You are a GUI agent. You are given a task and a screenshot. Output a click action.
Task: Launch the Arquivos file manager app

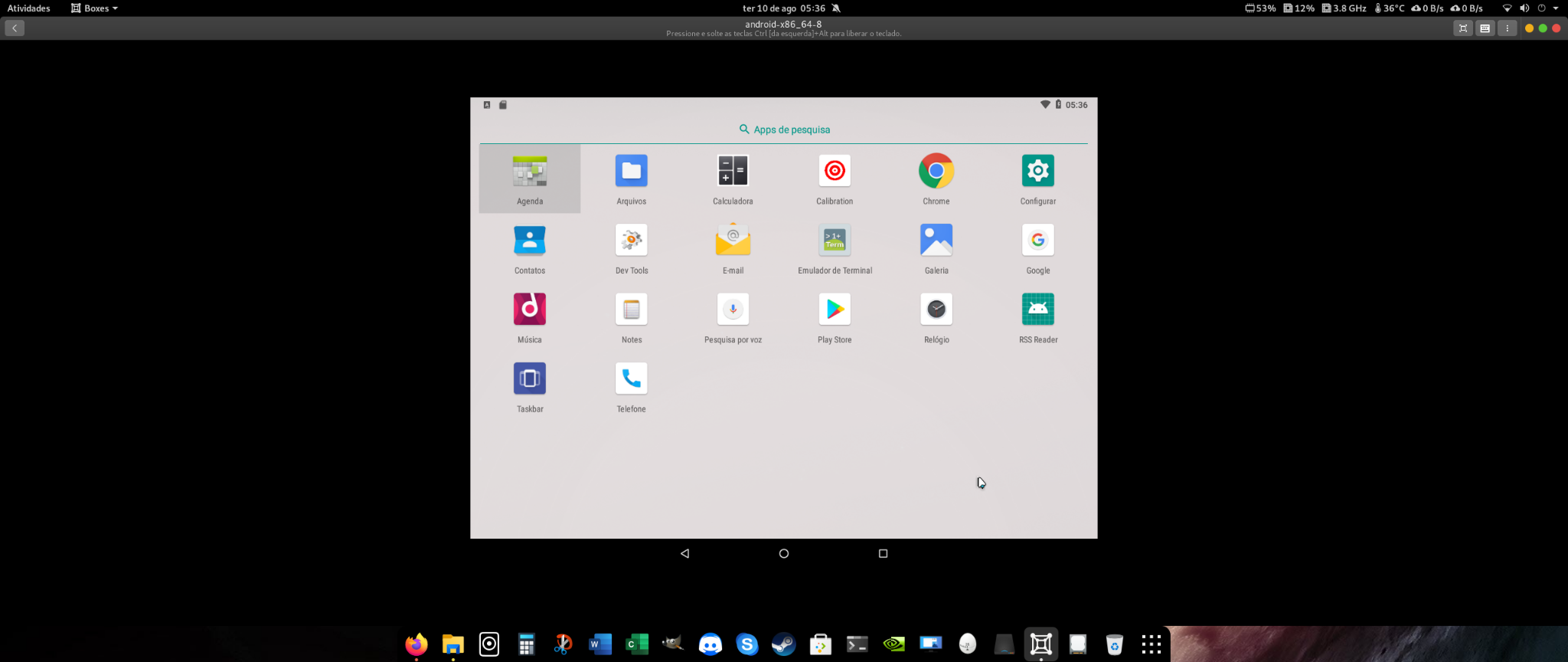(x=632, y=179)
